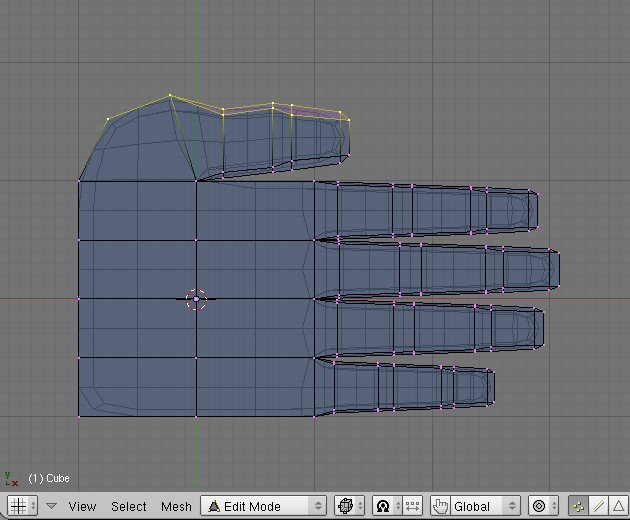630x520 pixels.
Task: Enable vertex select mode
Action: [578, 506]
